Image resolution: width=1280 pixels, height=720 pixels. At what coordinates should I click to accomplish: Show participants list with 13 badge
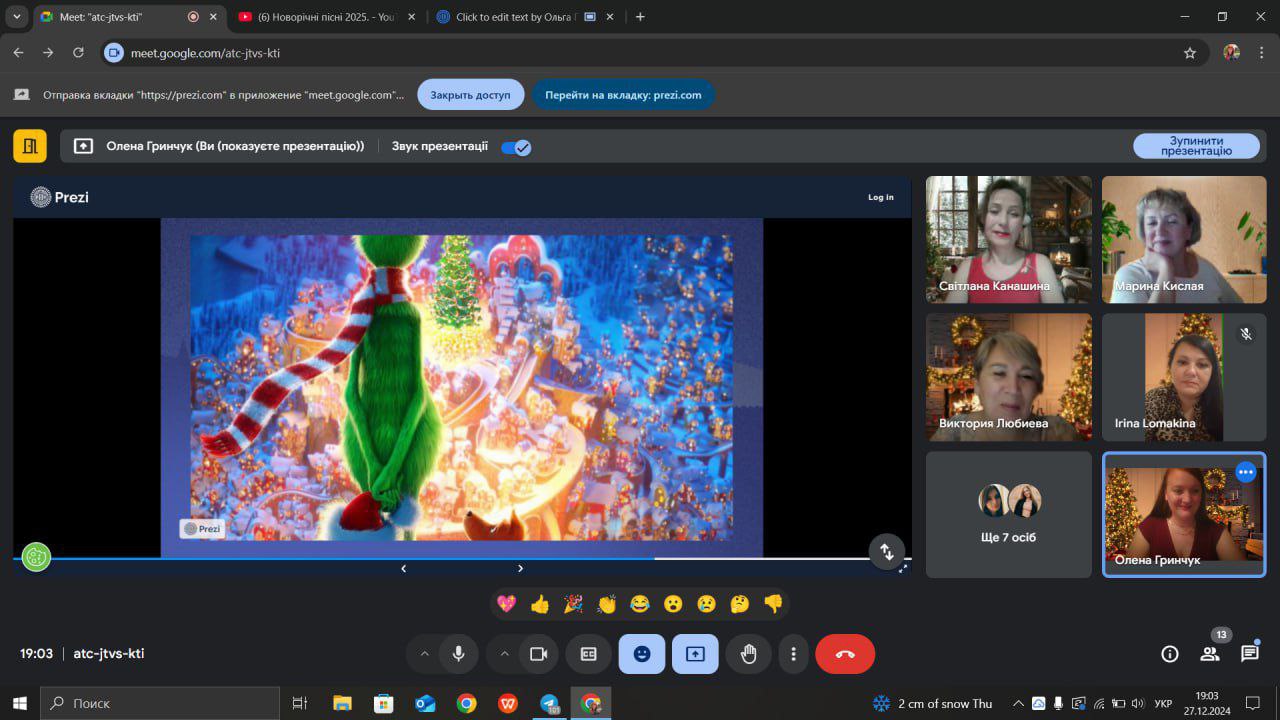pos(1210,654)
